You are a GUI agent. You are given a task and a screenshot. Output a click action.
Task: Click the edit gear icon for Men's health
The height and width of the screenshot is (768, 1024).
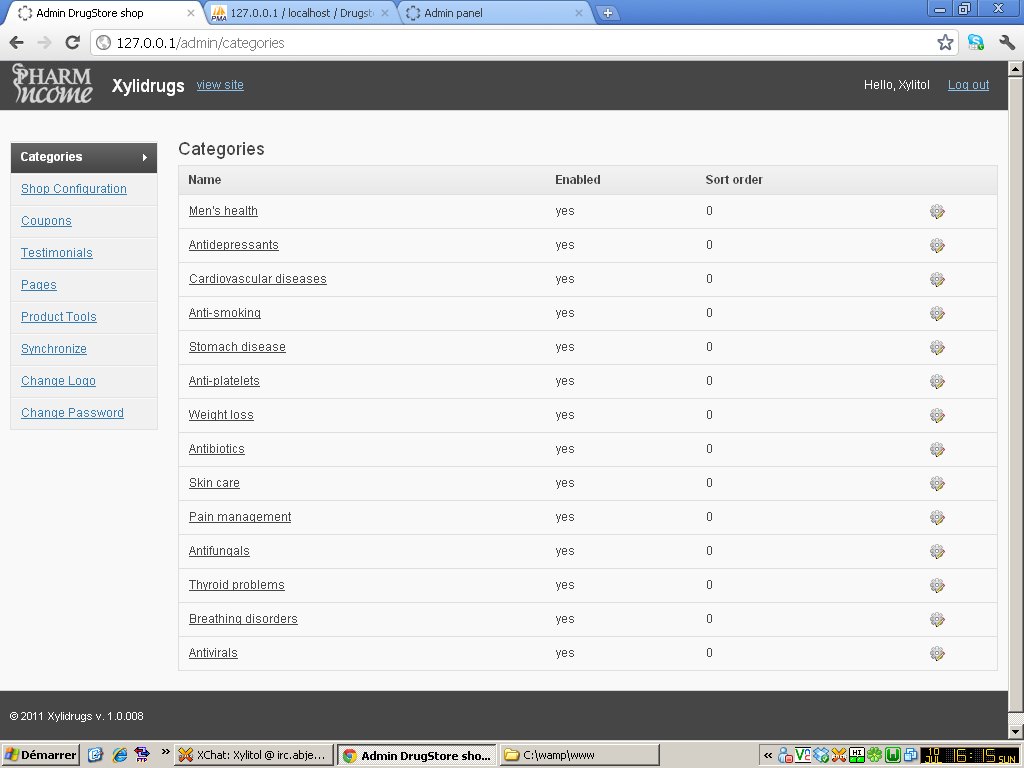click(x=937, y=212)
